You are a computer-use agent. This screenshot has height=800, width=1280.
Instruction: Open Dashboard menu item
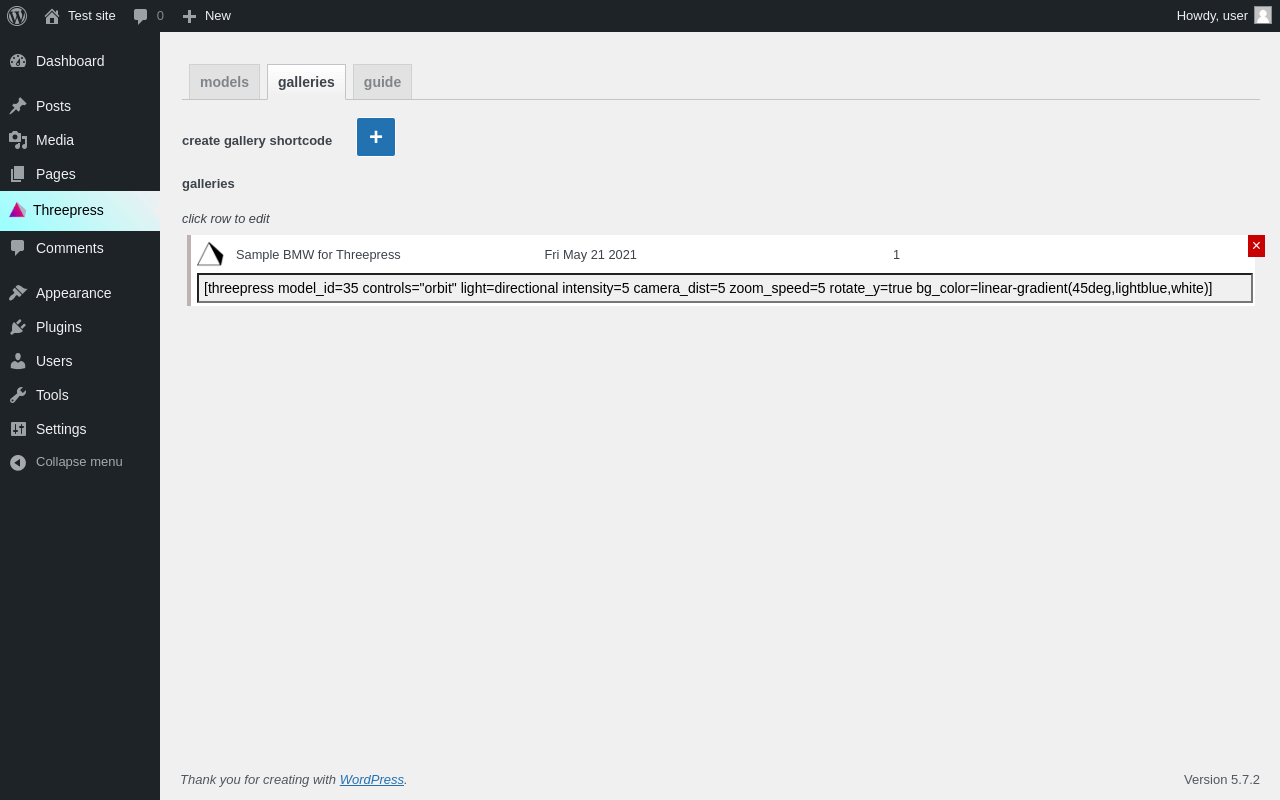tap(70, 61)
